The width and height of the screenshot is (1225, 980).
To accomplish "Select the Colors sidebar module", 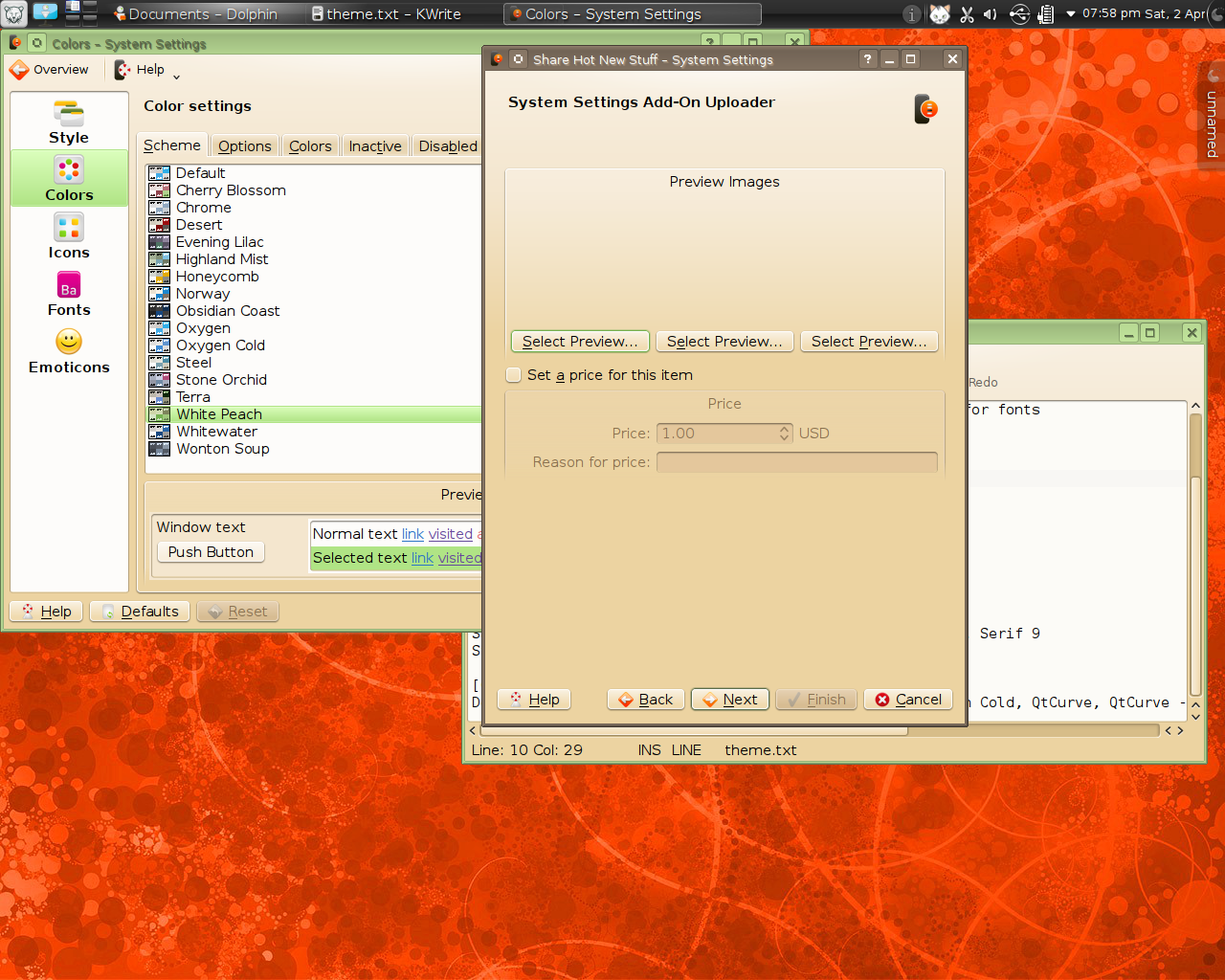I will 69,179.
